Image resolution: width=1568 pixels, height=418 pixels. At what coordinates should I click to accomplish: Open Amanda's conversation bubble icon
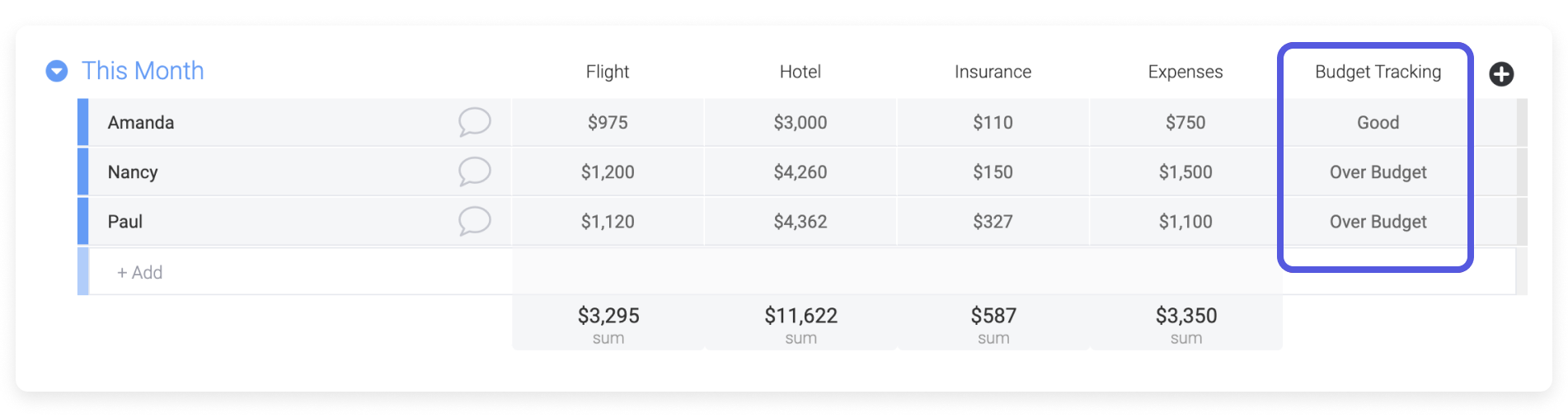click(475, 122)
